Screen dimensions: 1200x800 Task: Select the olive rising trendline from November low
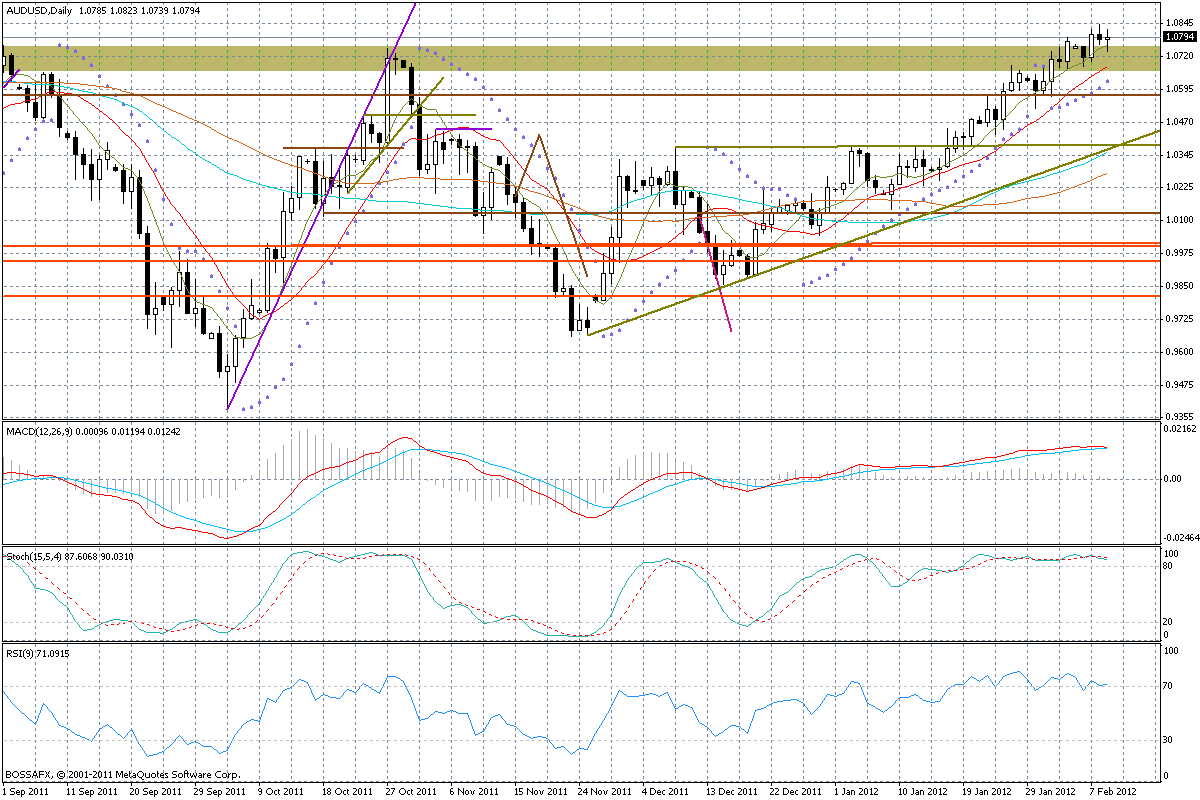click(873, 233)
